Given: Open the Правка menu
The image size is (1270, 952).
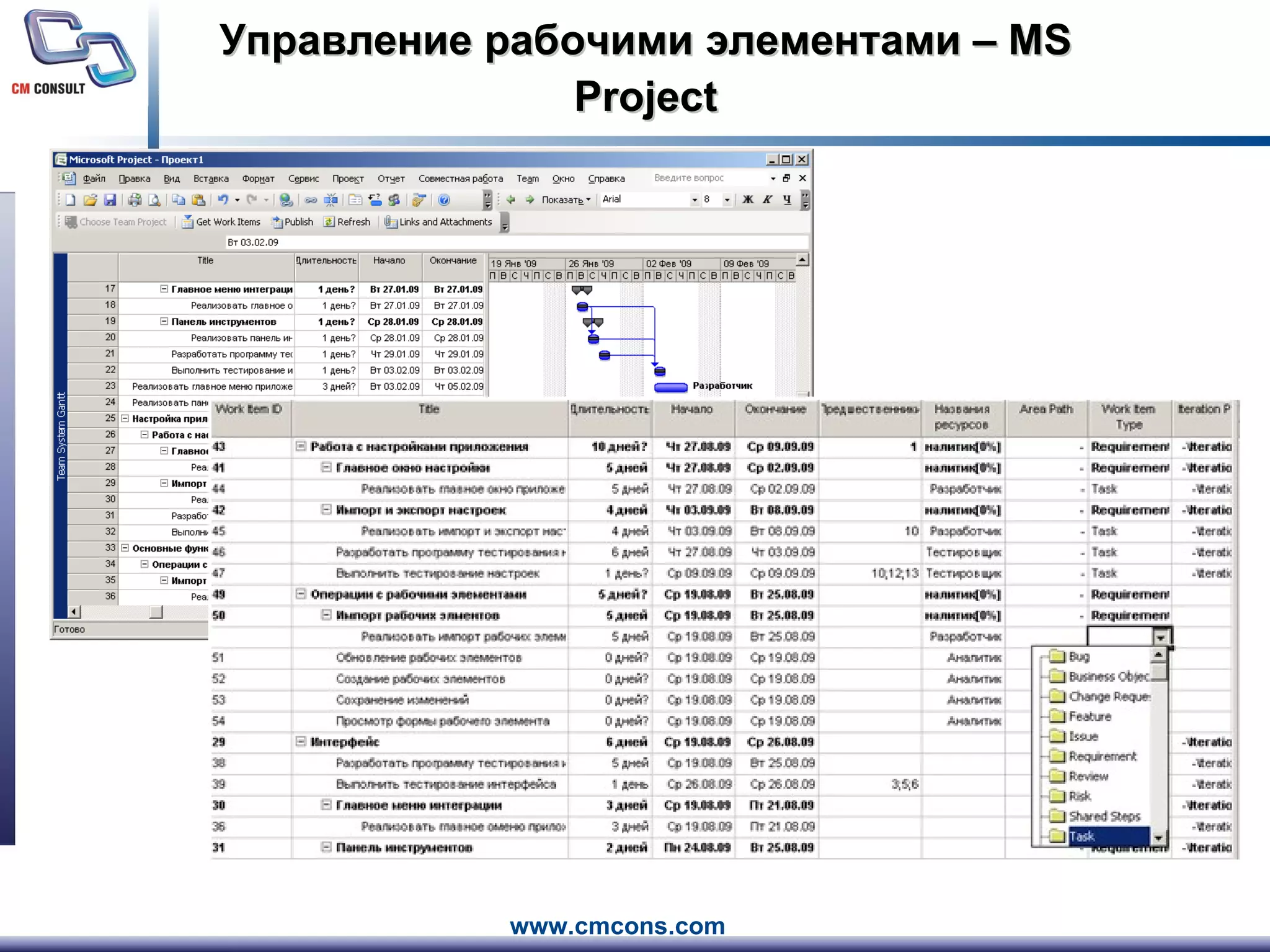Looking at the screenshot, I should [135, 178].
